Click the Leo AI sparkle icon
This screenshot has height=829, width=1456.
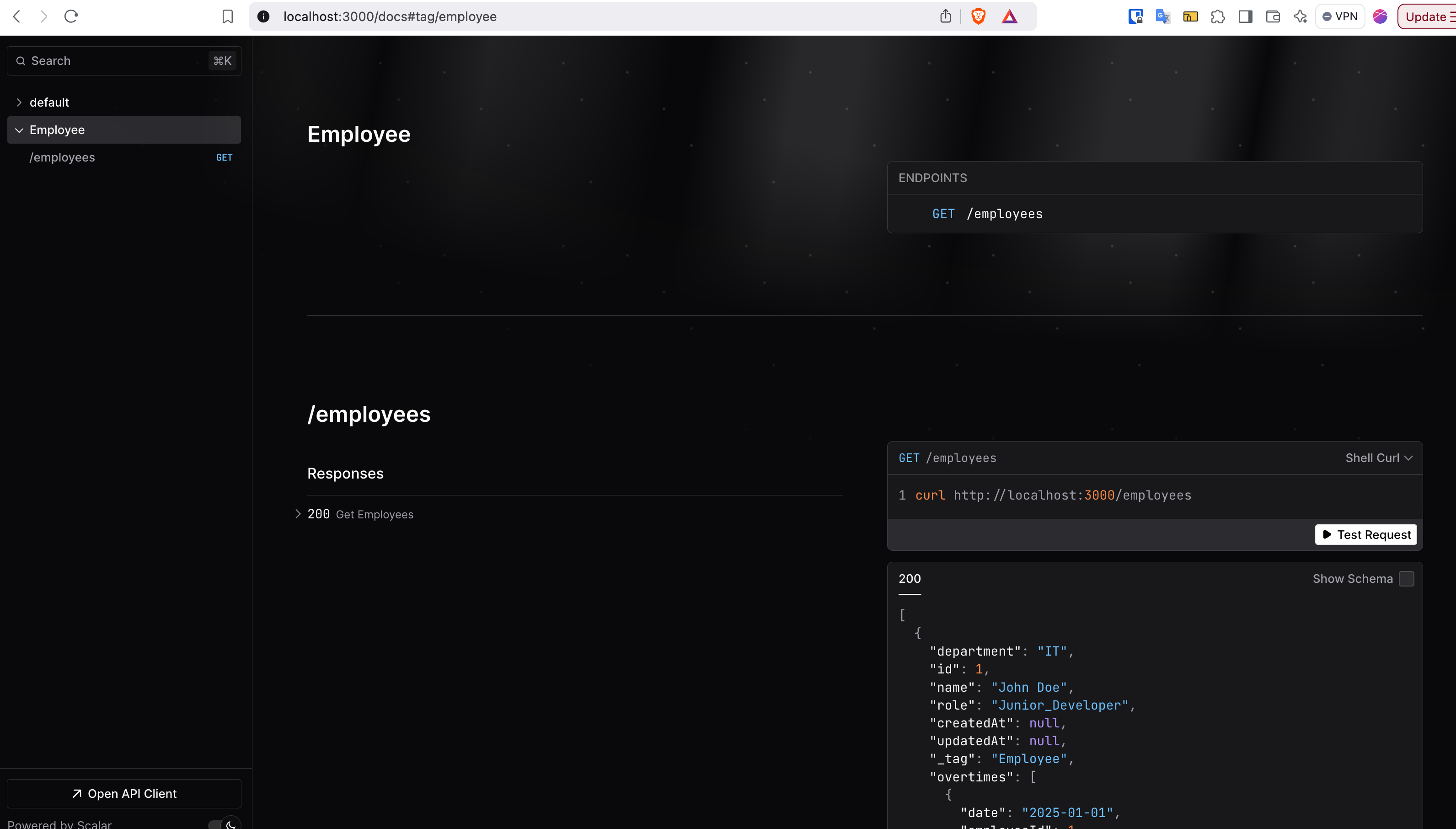click(1300, 16)
